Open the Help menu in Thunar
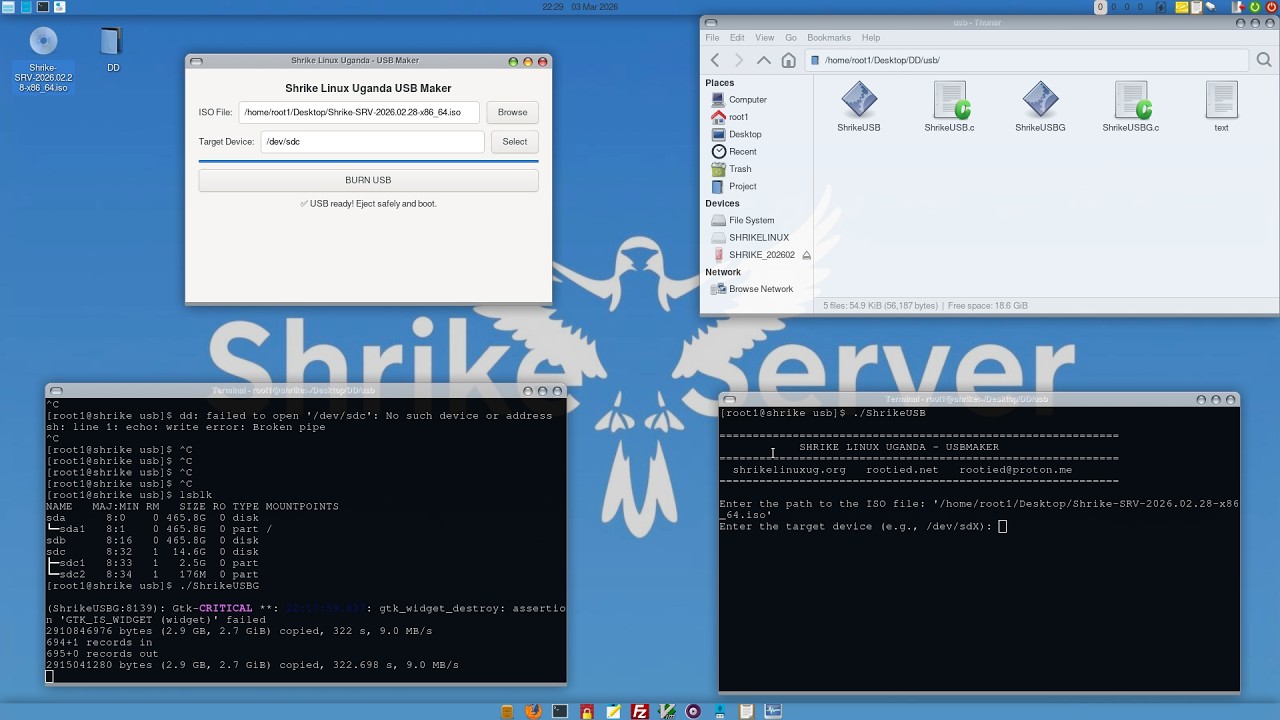Screen dimensions: 1280x720 (871, 38)
